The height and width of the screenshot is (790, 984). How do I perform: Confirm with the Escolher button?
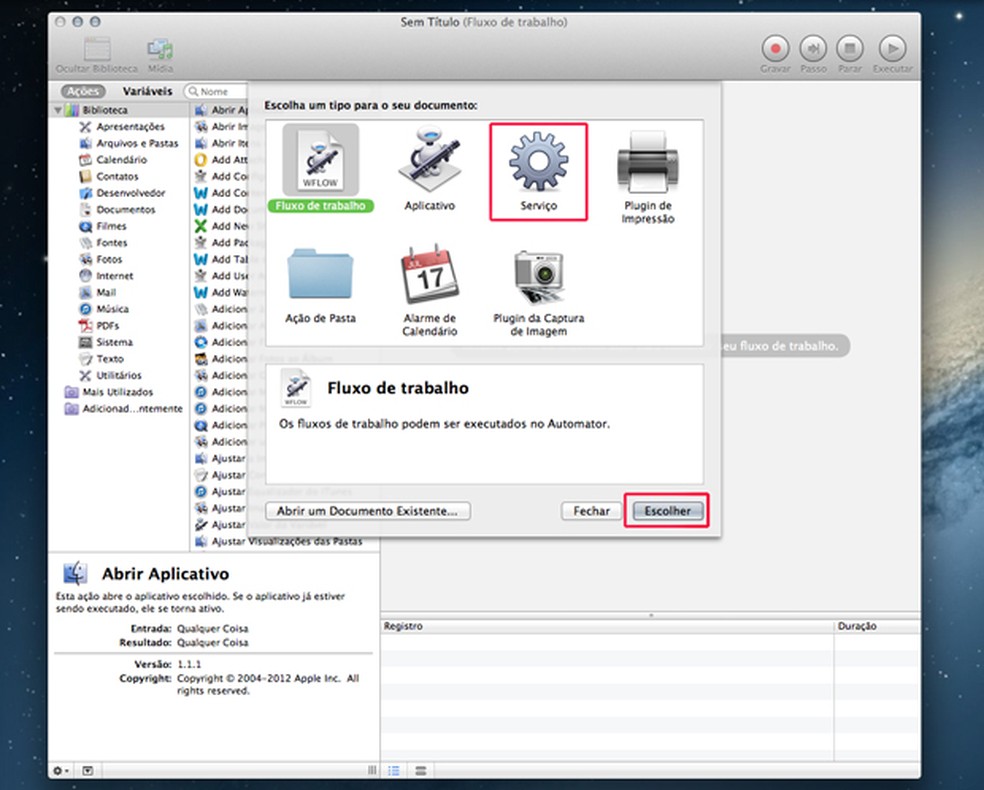666,510
